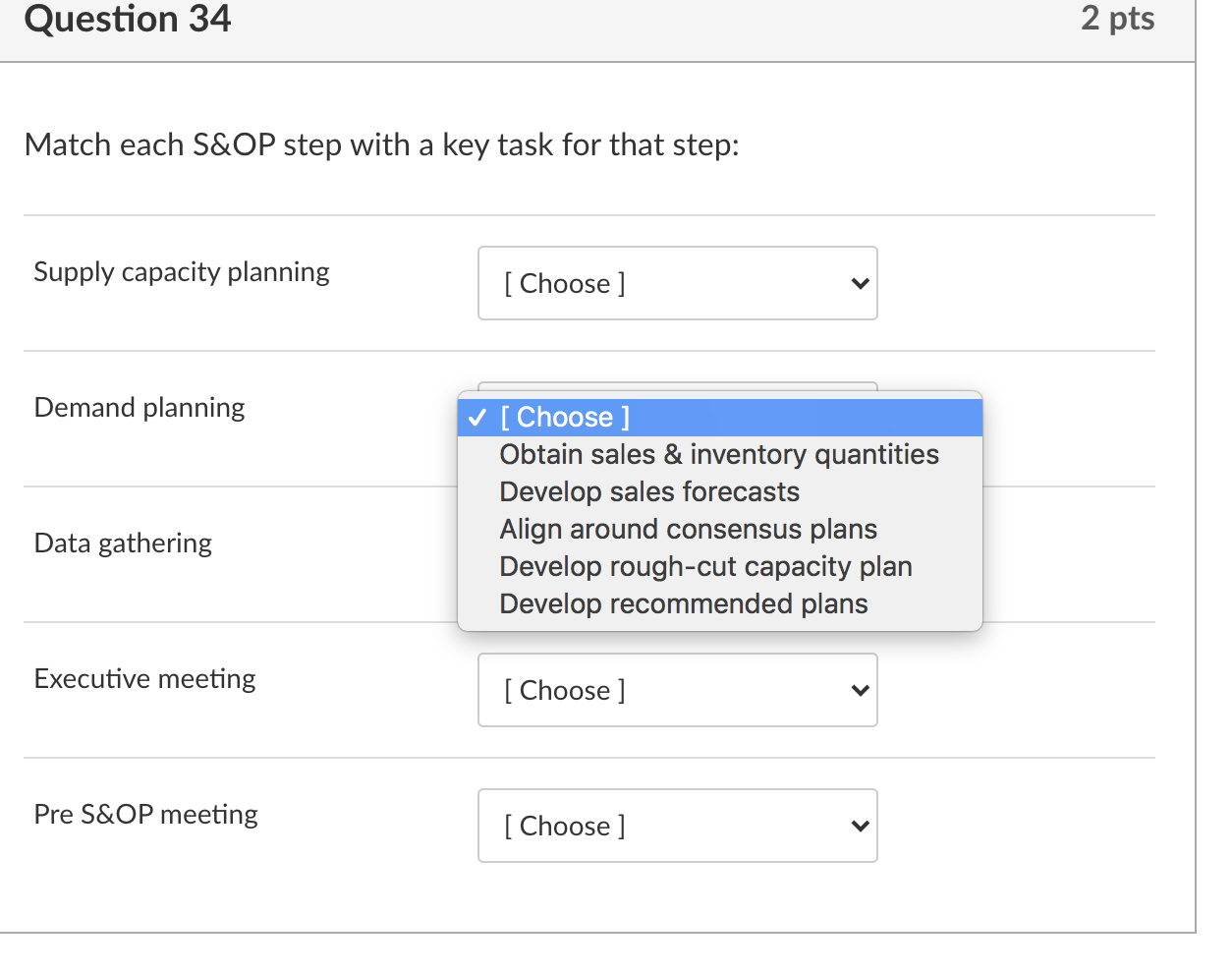Select the highlighted [ Choose ] menu option
This screenshot has height=973, width=1232.
[565, 418]
